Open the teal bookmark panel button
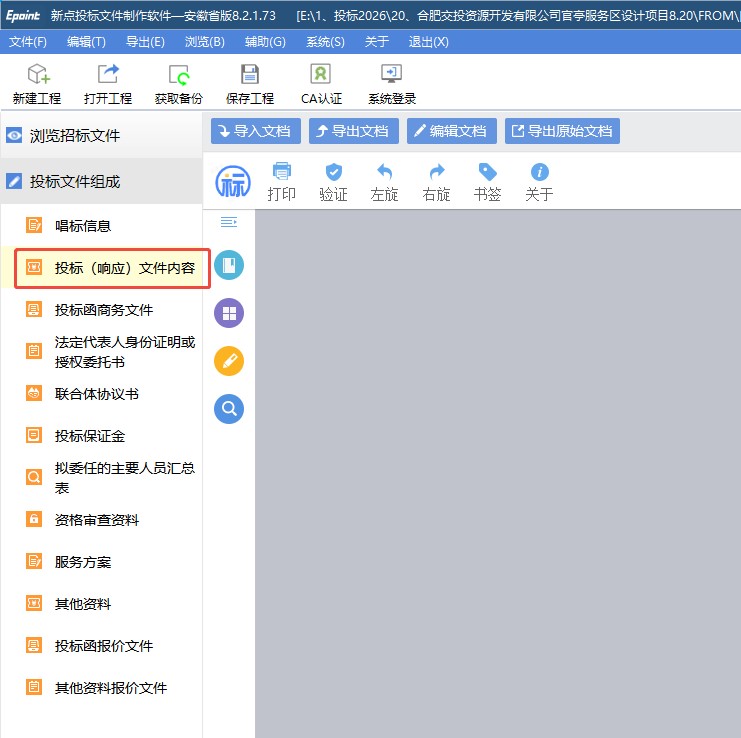 [x=229, y=265]
